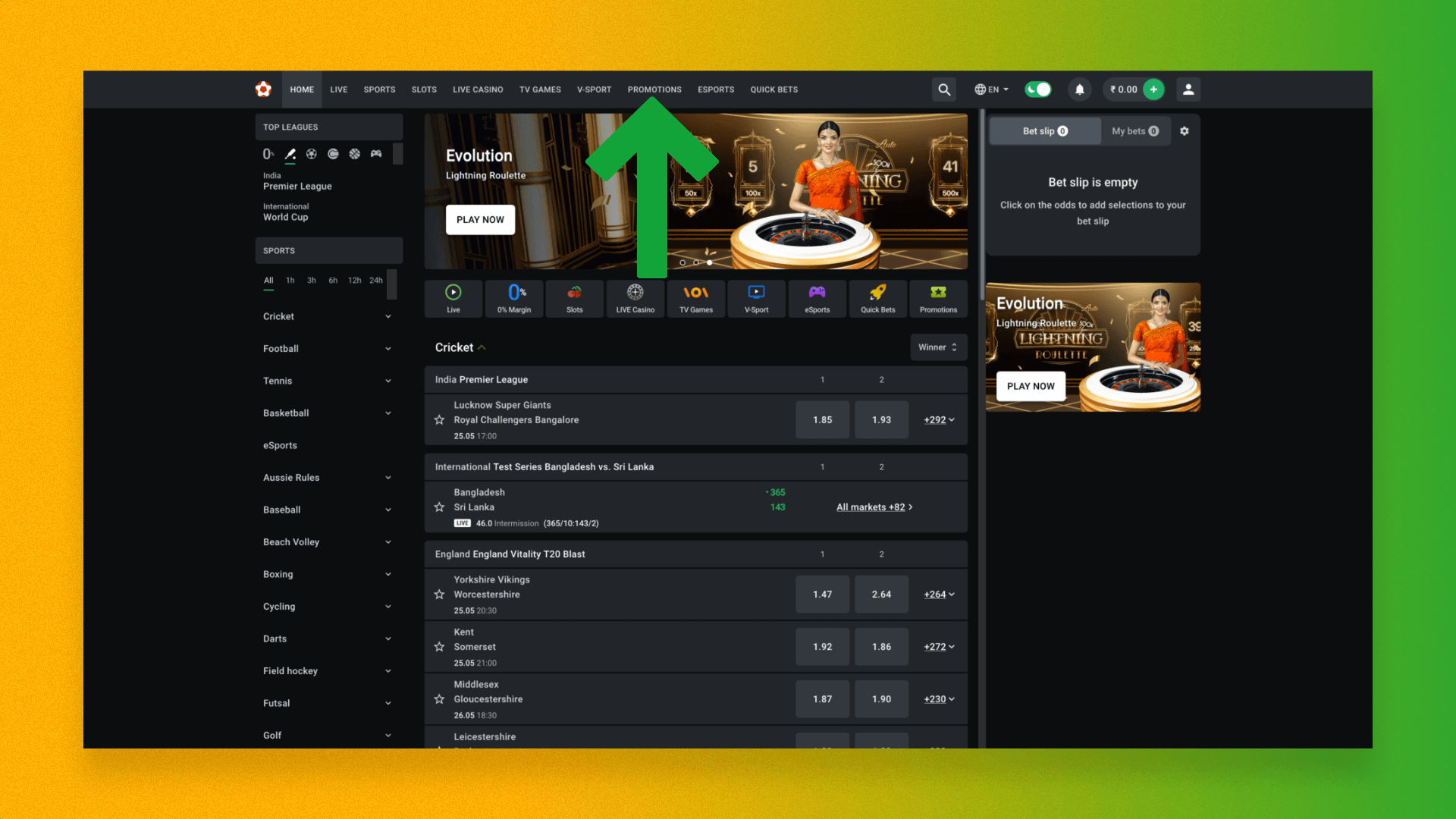Expand +264 markets for Yorkshire match
The height and width of the screenshot is (819, 1456).
[939, 595]
